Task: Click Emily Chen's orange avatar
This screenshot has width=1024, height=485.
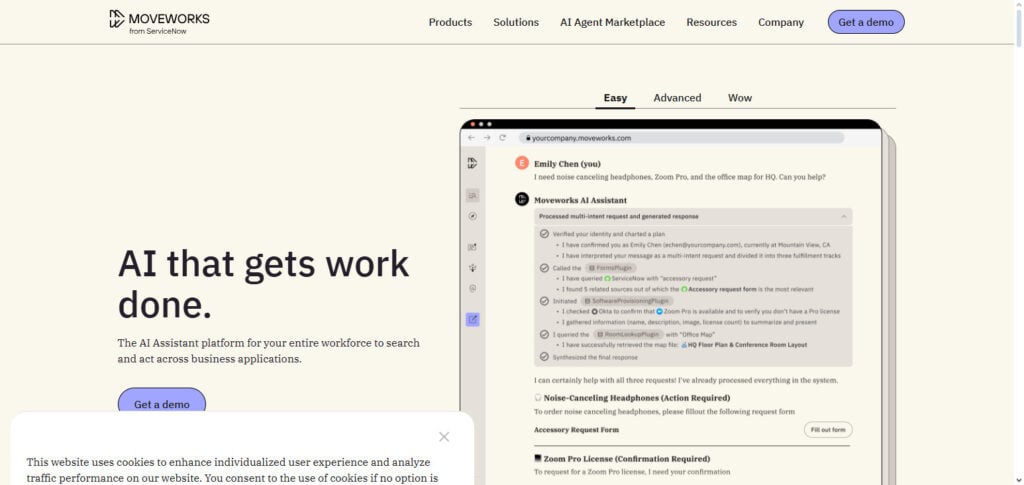Action: 522,163
